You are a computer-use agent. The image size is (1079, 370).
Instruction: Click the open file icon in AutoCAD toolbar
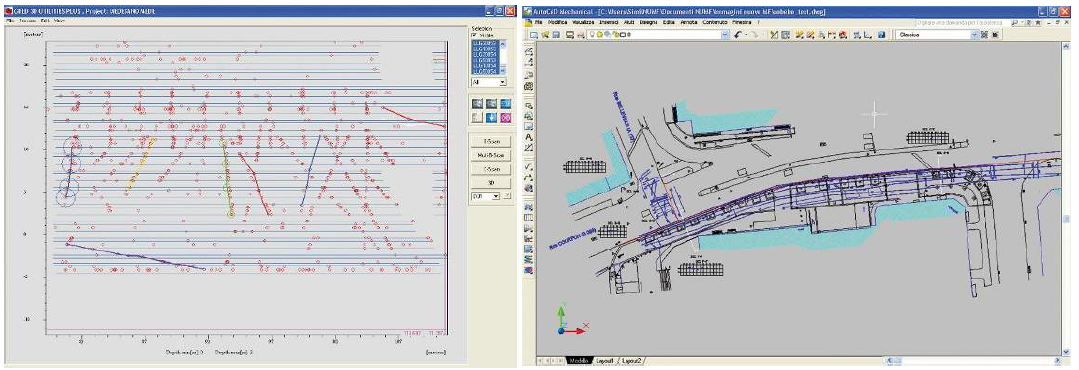click(x=545, y=34)
